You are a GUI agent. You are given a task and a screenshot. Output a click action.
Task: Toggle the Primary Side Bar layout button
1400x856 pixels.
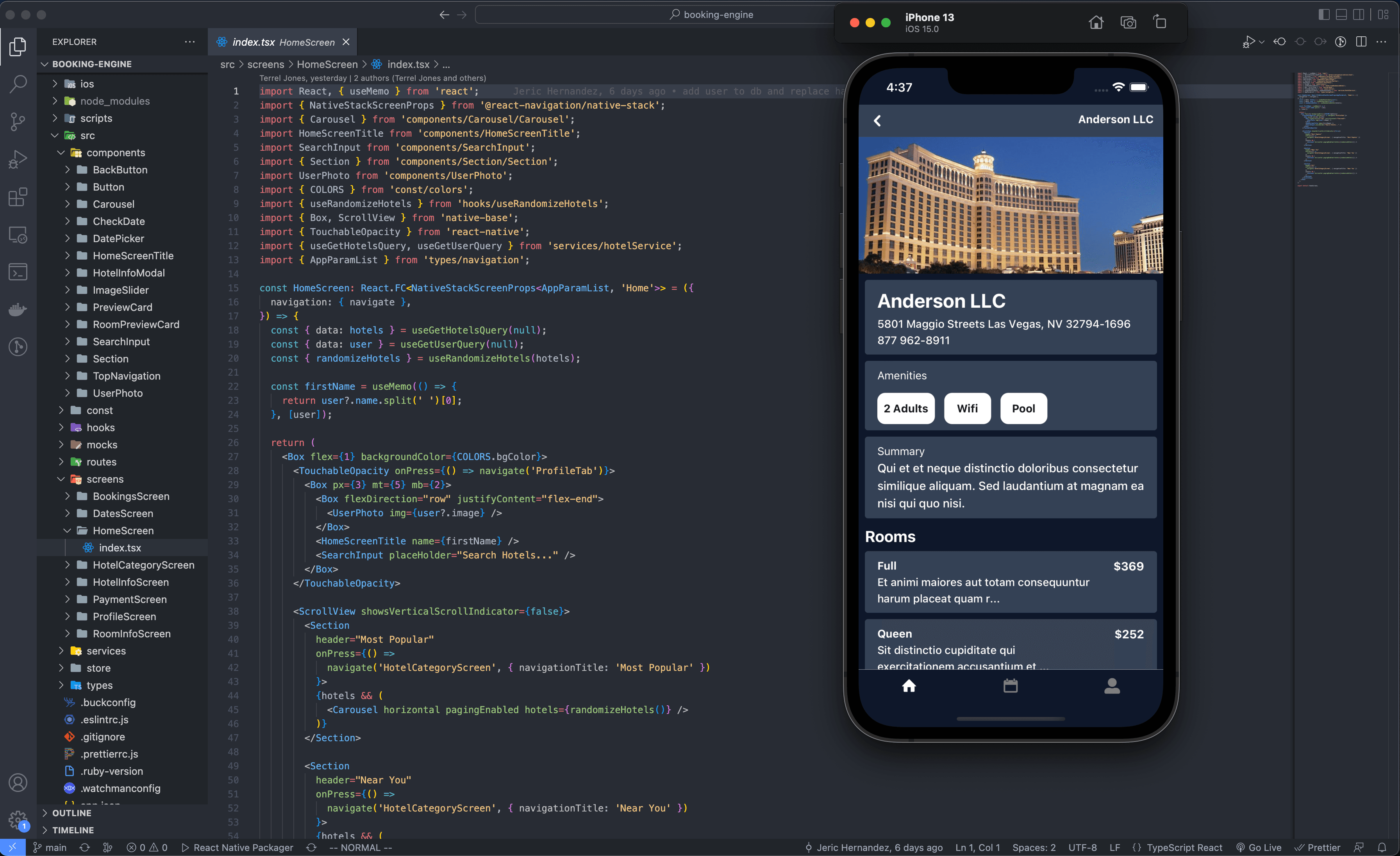[x=1324, y=15]
